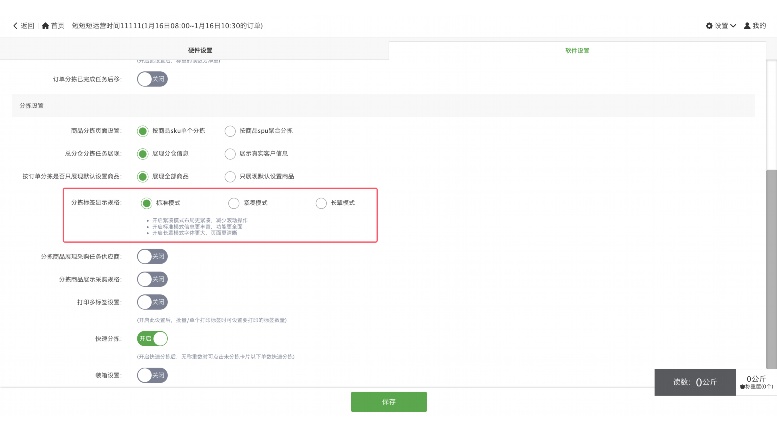Switch to the 硬件设置 tab
Image resolution: width=777 pixels, height=431 pixels.
click(x=200, y=51)
